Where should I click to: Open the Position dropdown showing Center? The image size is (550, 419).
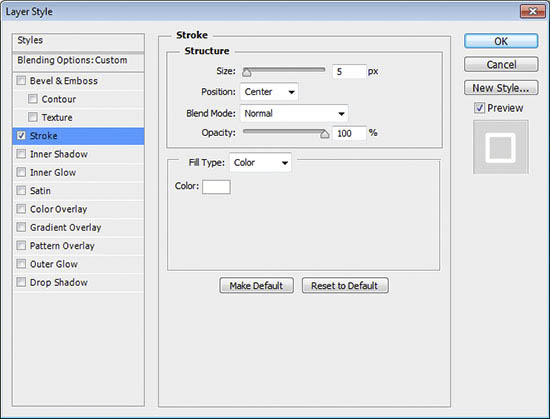(269, 92)
